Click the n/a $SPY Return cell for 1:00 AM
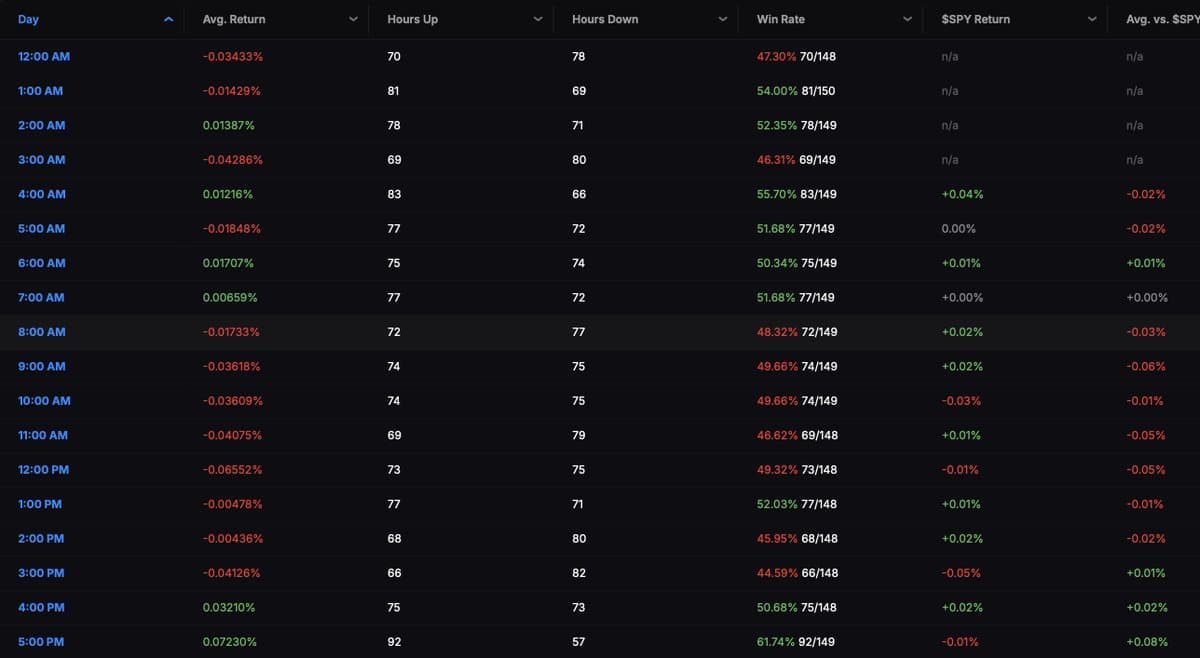The image size is (1200, 658). click(948, 90)
